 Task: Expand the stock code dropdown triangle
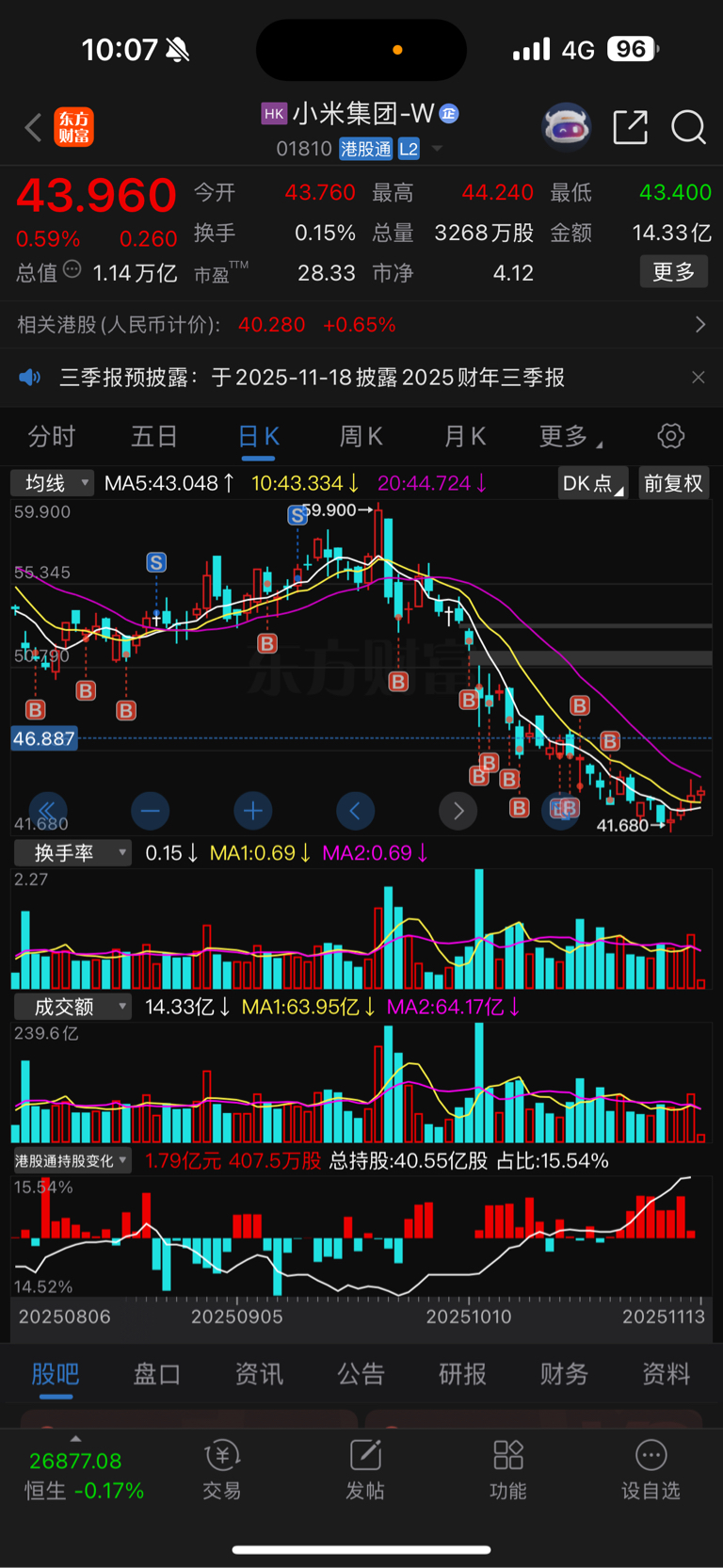(x=437, y=150)
